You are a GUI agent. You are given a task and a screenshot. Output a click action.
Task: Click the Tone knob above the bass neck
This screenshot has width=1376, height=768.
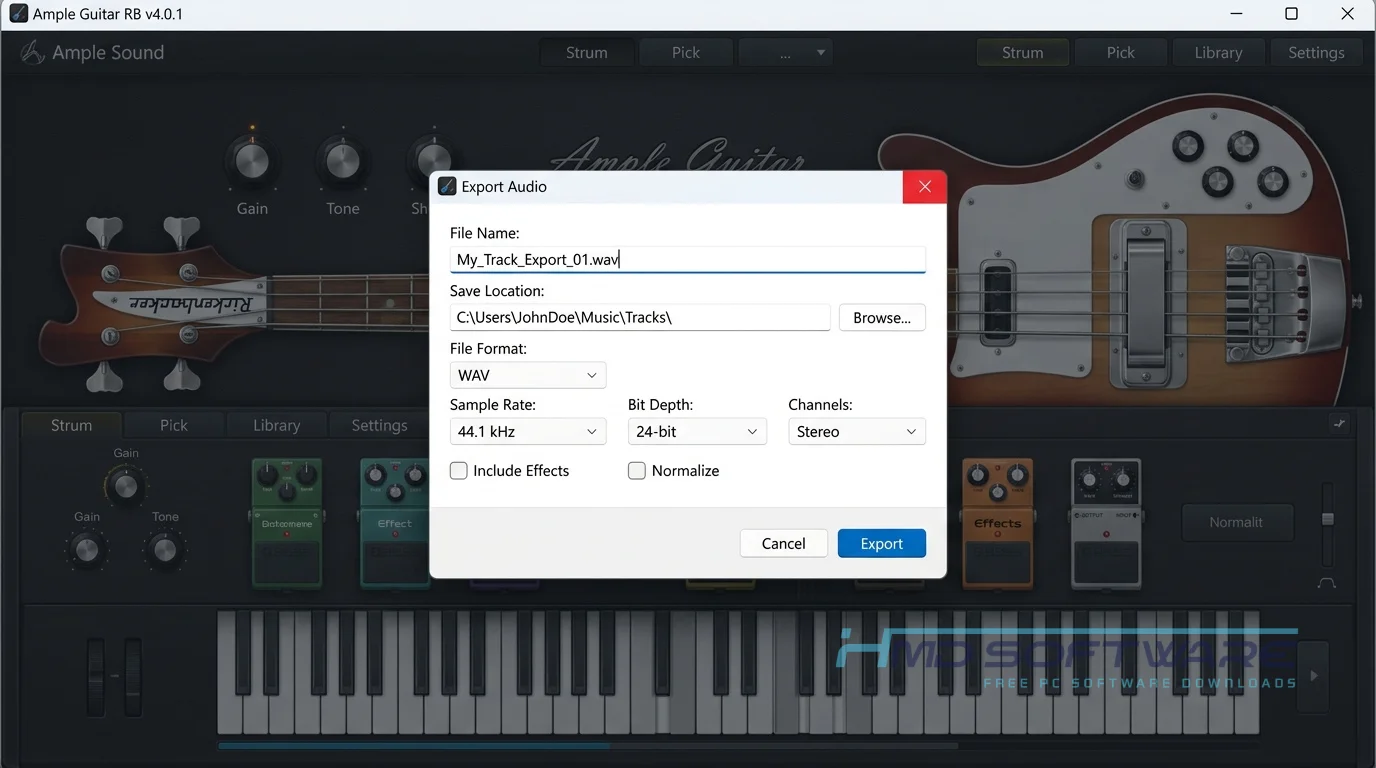point(342,162)
